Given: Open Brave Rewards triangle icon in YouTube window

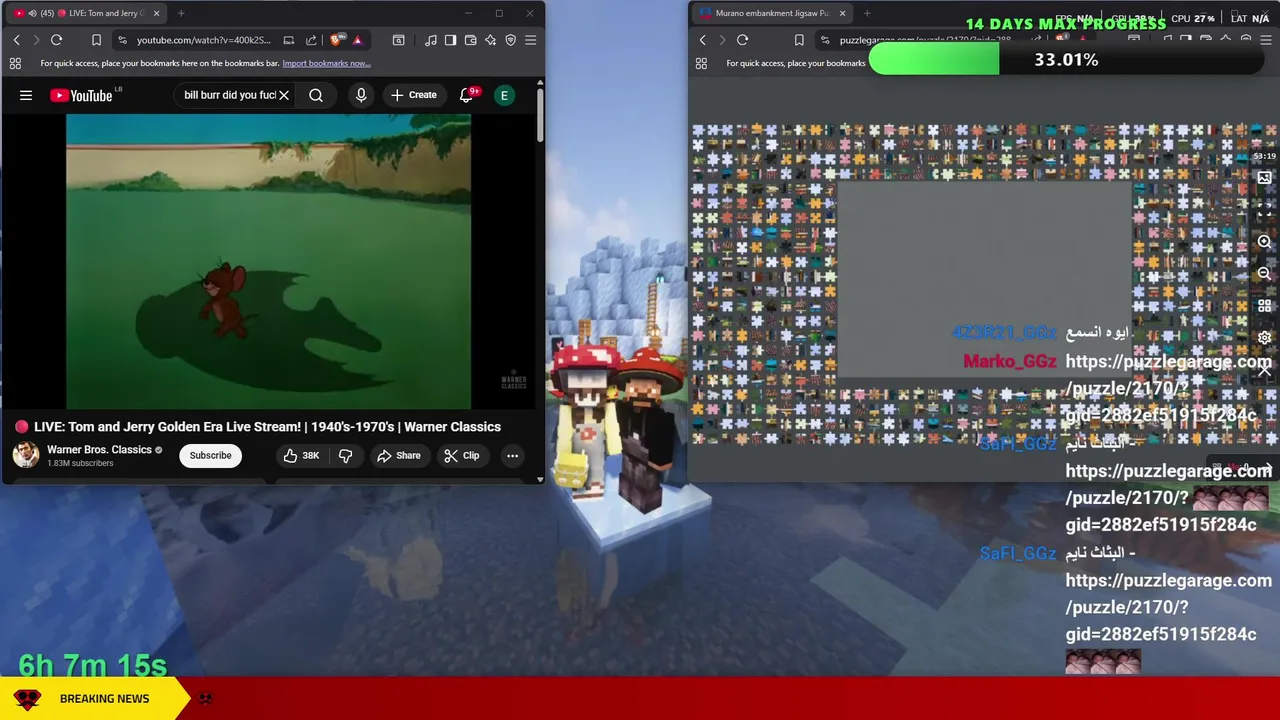Looking at the screenshot, I should click(x=357, y=40).
